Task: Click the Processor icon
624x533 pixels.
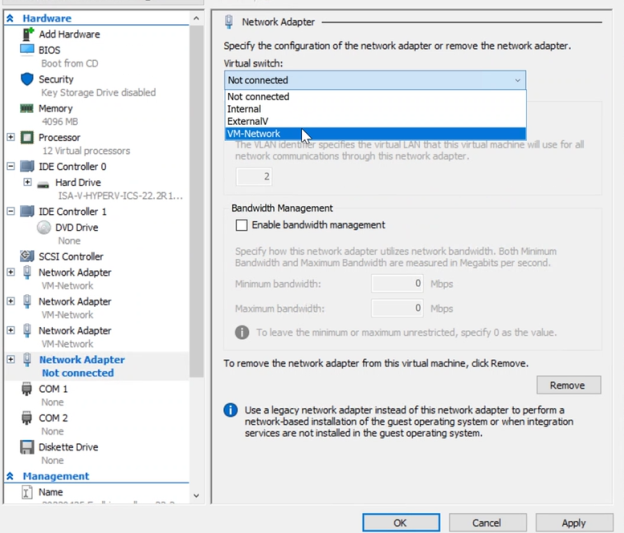Action: pos(27,137)
